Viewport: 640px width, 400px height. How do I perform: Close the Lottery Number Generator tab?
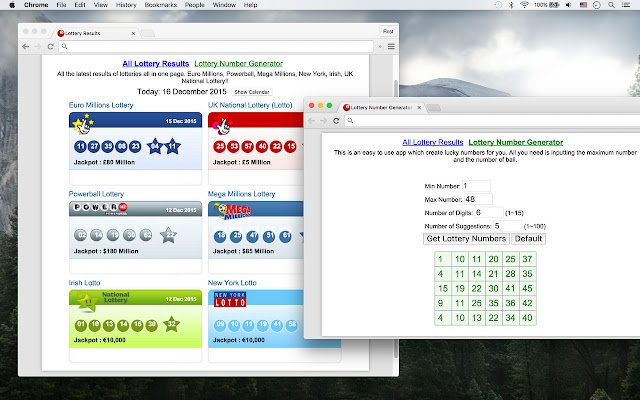[419, 108]
